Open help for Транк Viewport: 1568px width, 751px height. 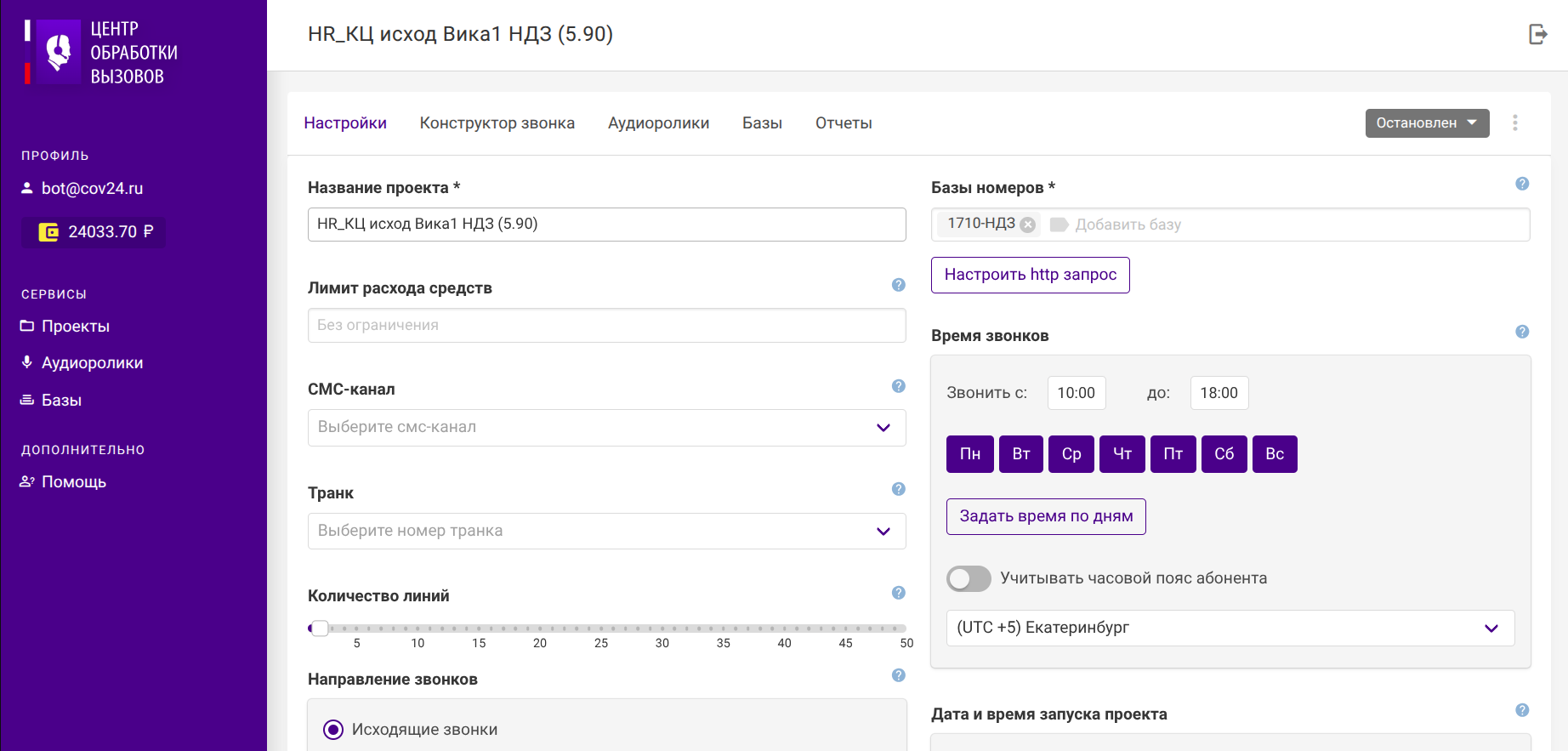[898, 489]
